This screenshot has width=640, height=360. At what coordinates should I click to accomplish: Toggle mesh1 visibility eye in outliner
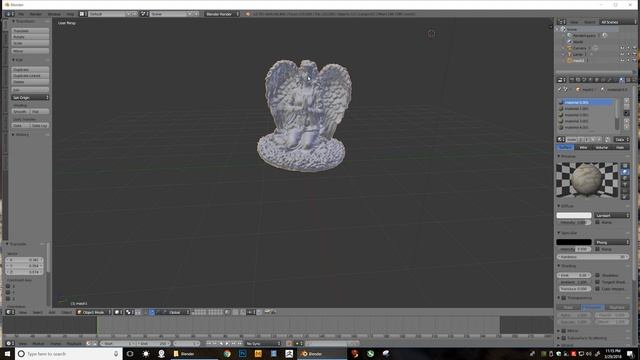pyautogui.click(x=622, y=60)
